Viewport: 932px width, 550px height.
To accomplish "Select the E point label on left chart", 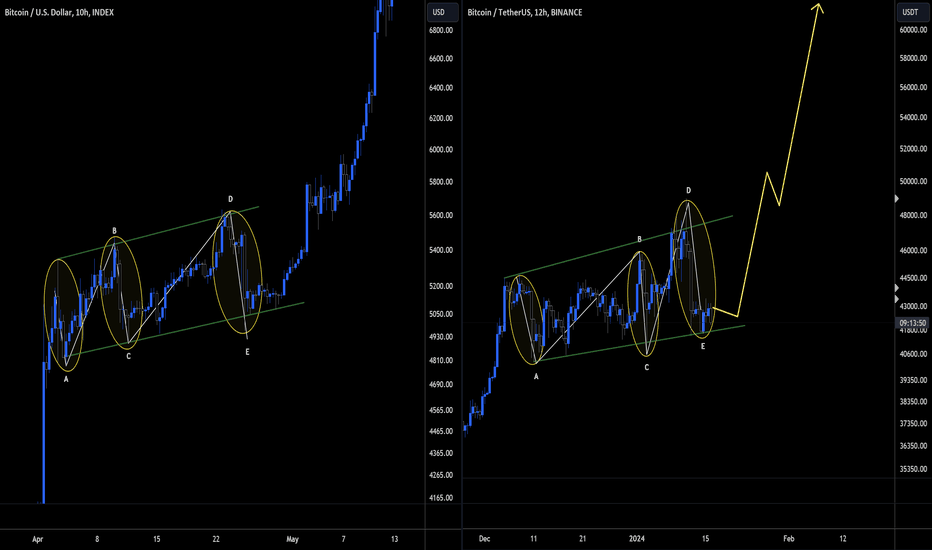I will pyautogui.click(x=247, y=352).
